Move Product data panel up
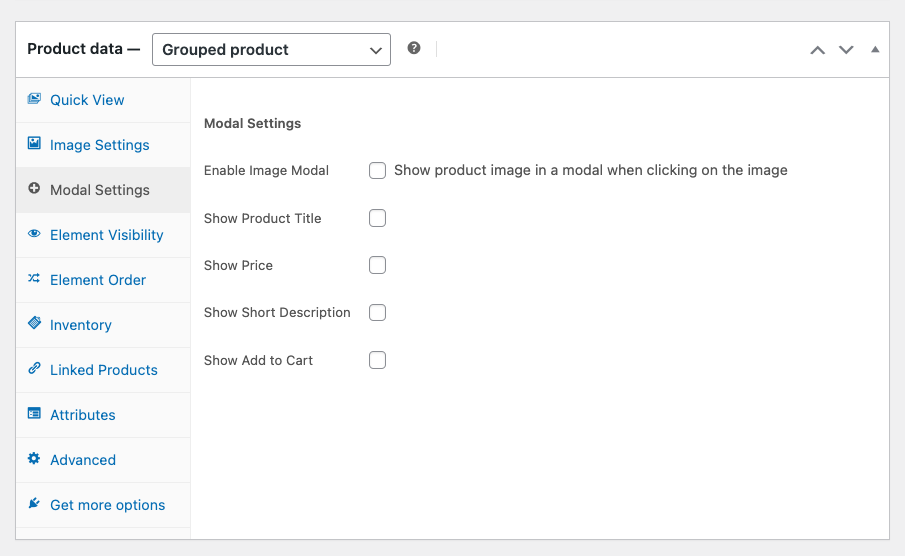The image size is (905, 556). coord(817,50)
